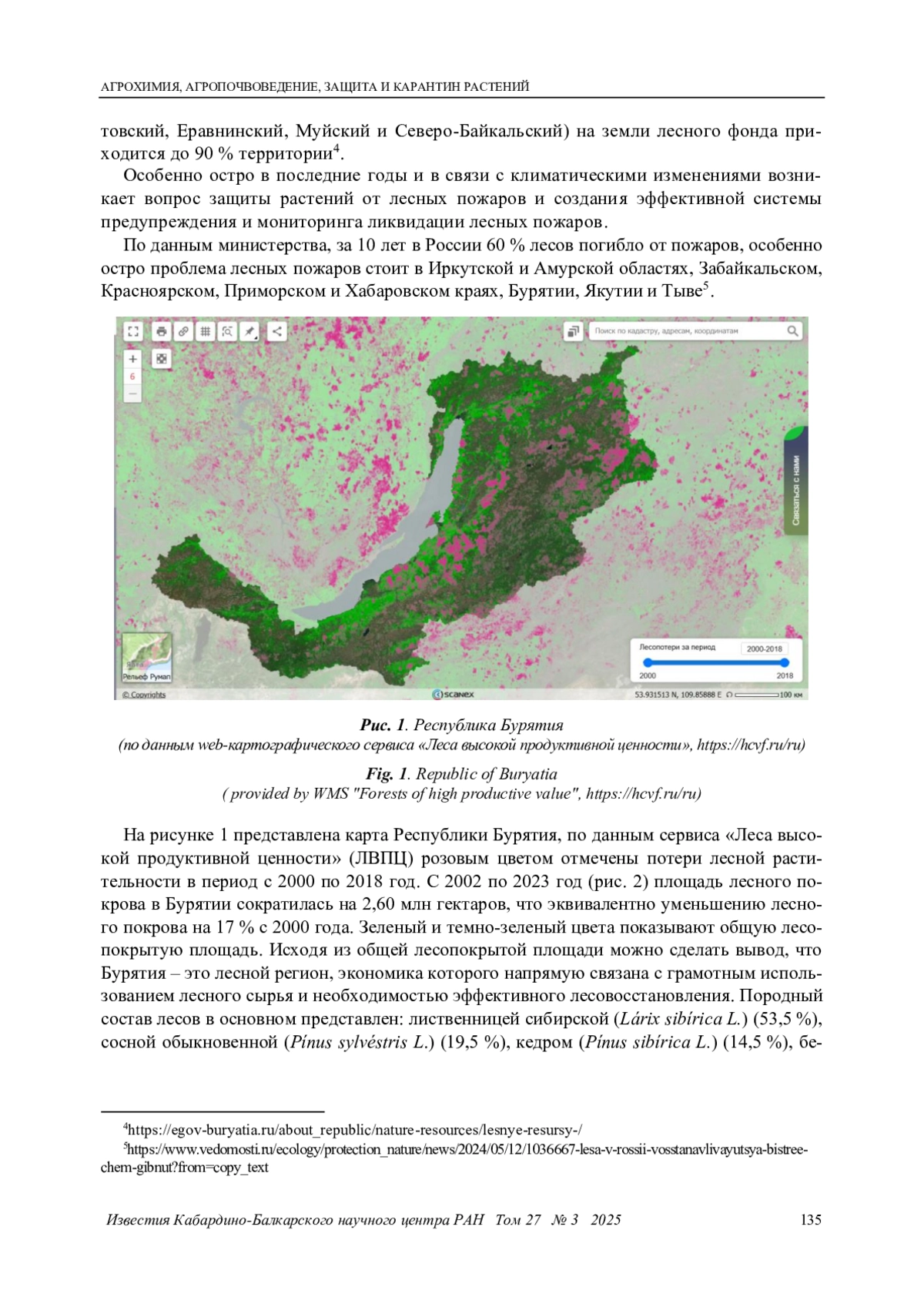Screen dimensions: 924x1307
Task: Click the 2000 start slider handle
Action: click(x=648, y=662)
